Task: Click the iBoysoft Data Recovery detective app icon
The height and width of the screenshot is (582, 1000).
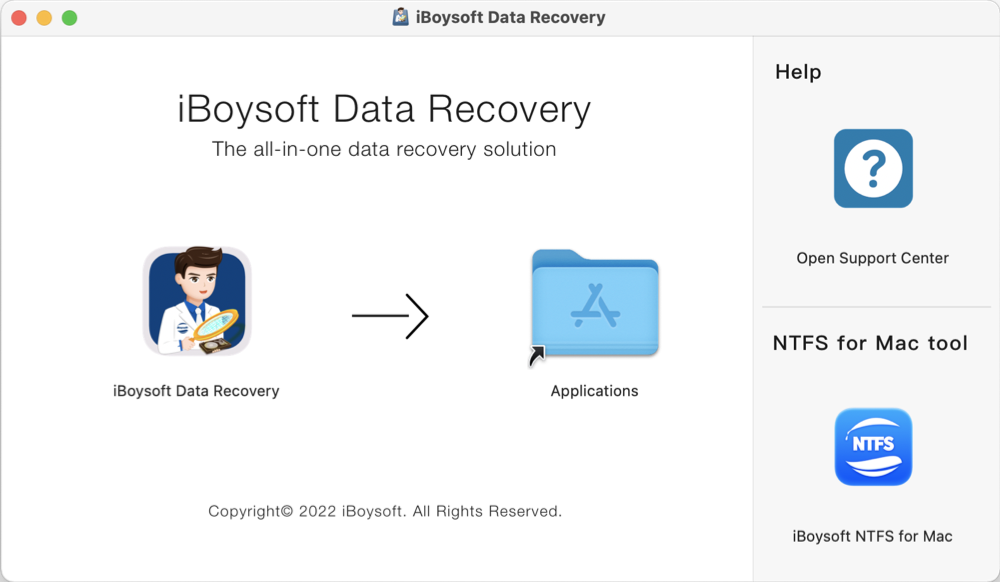Action: [197, 301]
